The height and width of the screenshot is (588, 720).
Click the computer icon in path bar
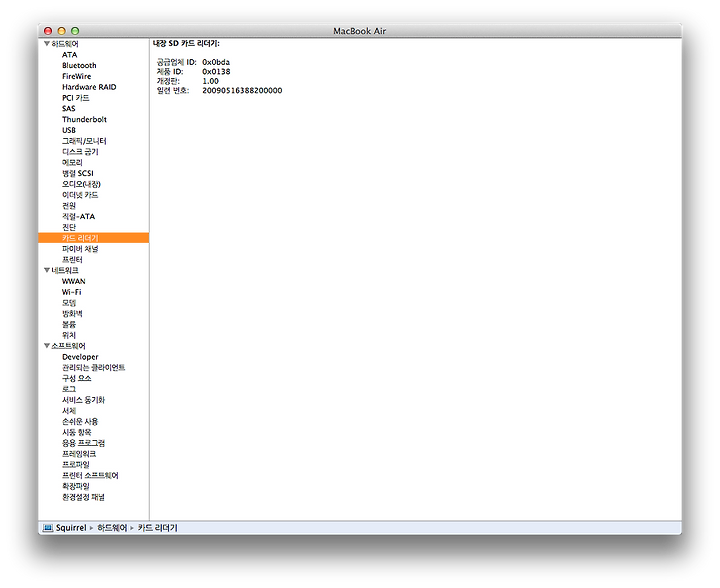(x=48, y=528)
